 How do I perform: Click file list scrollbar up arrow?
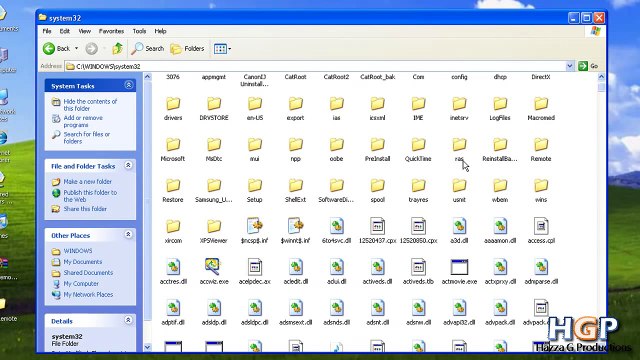pyautogui.click(x=601, y=77)
